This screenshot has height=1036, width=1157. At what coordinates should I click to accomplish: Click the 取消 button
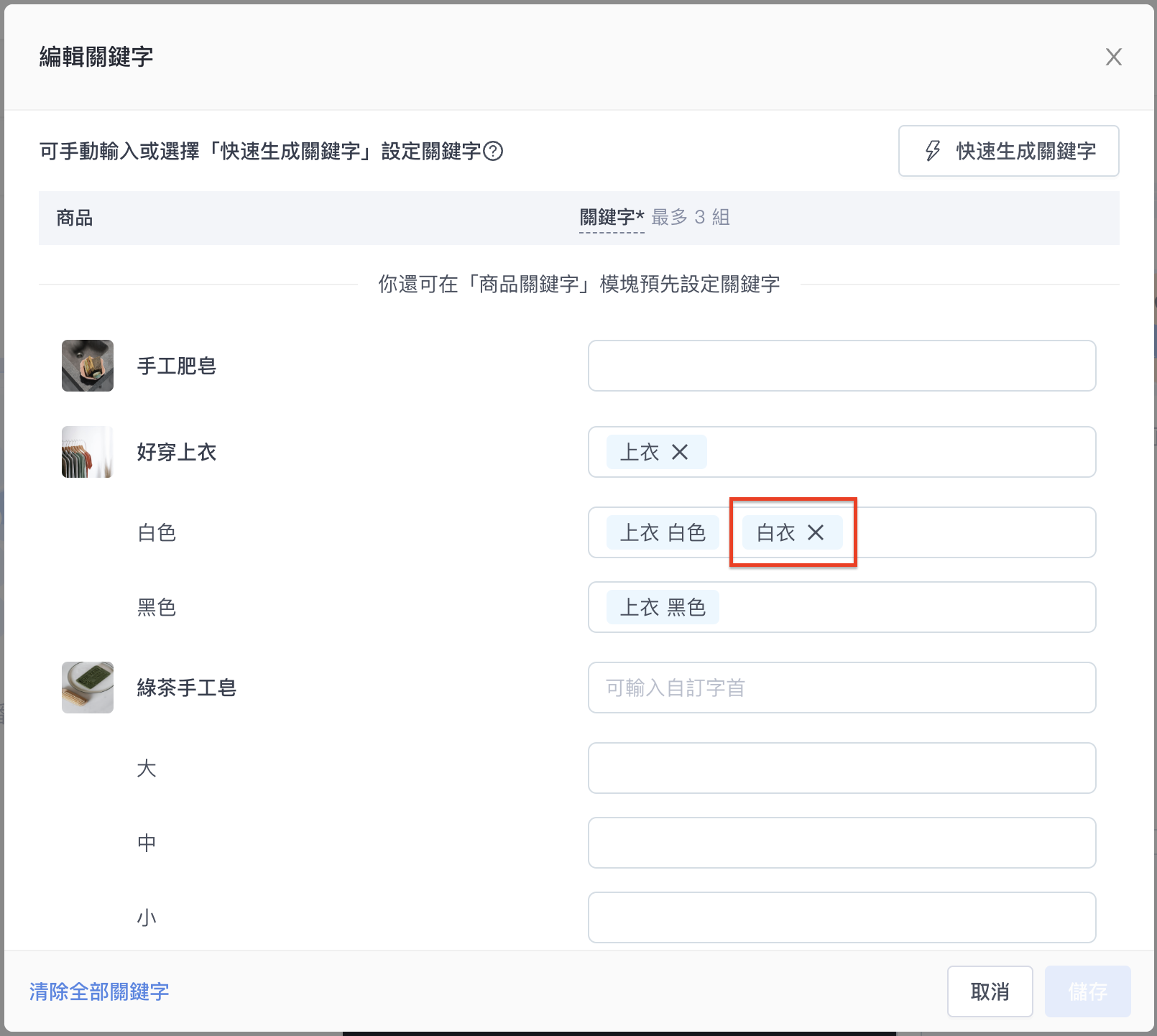[990, 991]
